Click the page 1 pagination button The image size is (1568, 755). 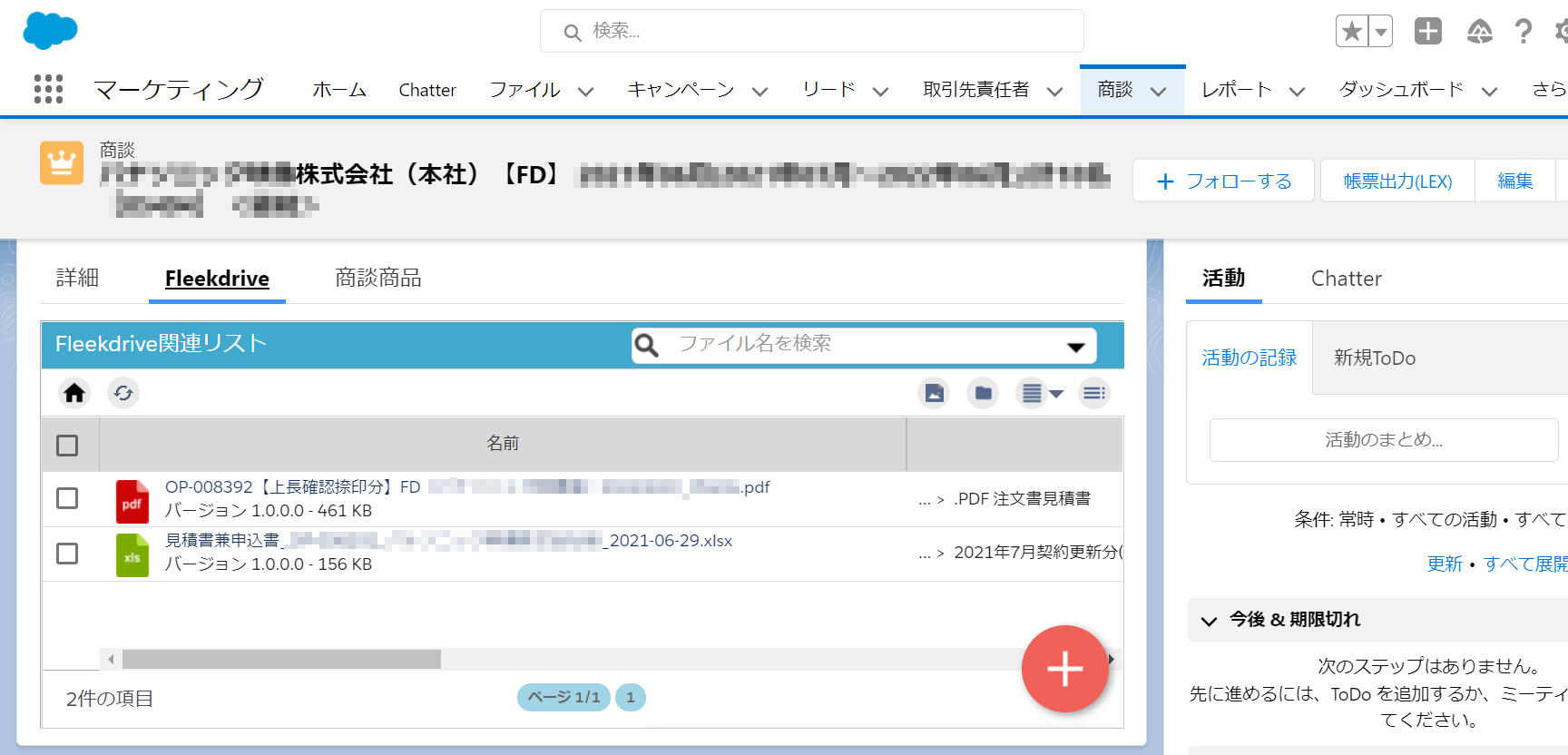(631, 697)
